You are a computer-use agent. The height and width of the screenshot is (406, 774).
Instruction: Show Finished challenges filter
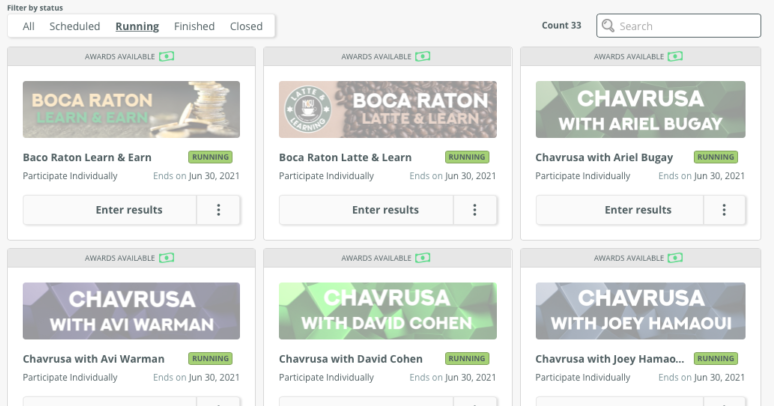194,26
